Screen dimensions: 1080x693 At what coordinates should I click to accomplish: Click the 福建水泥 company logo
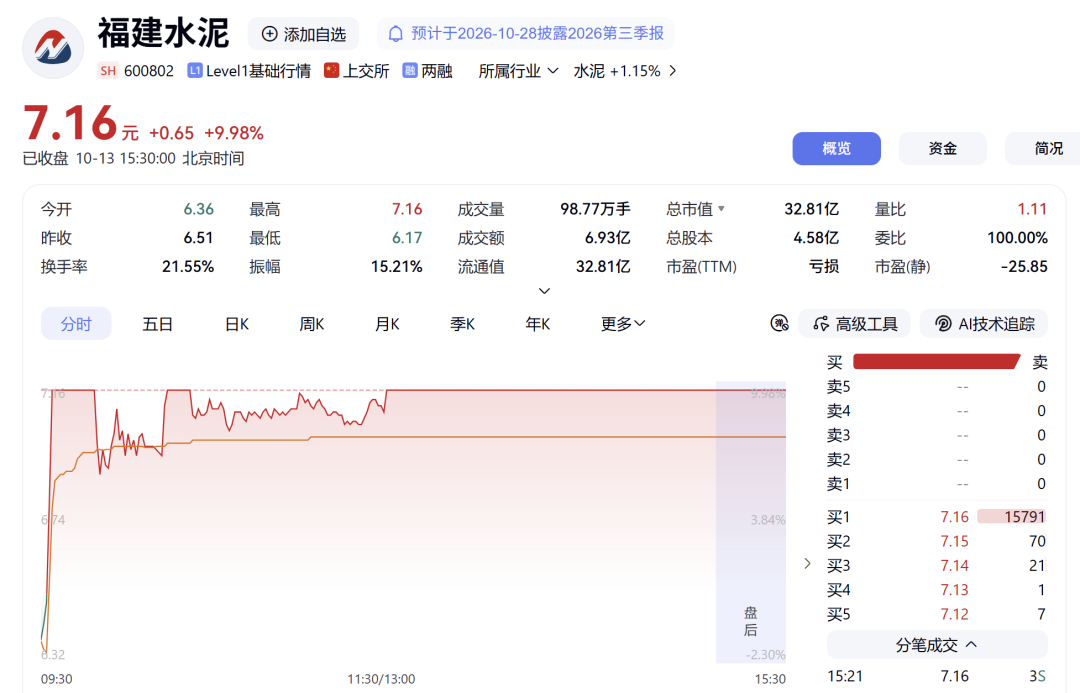53,48
